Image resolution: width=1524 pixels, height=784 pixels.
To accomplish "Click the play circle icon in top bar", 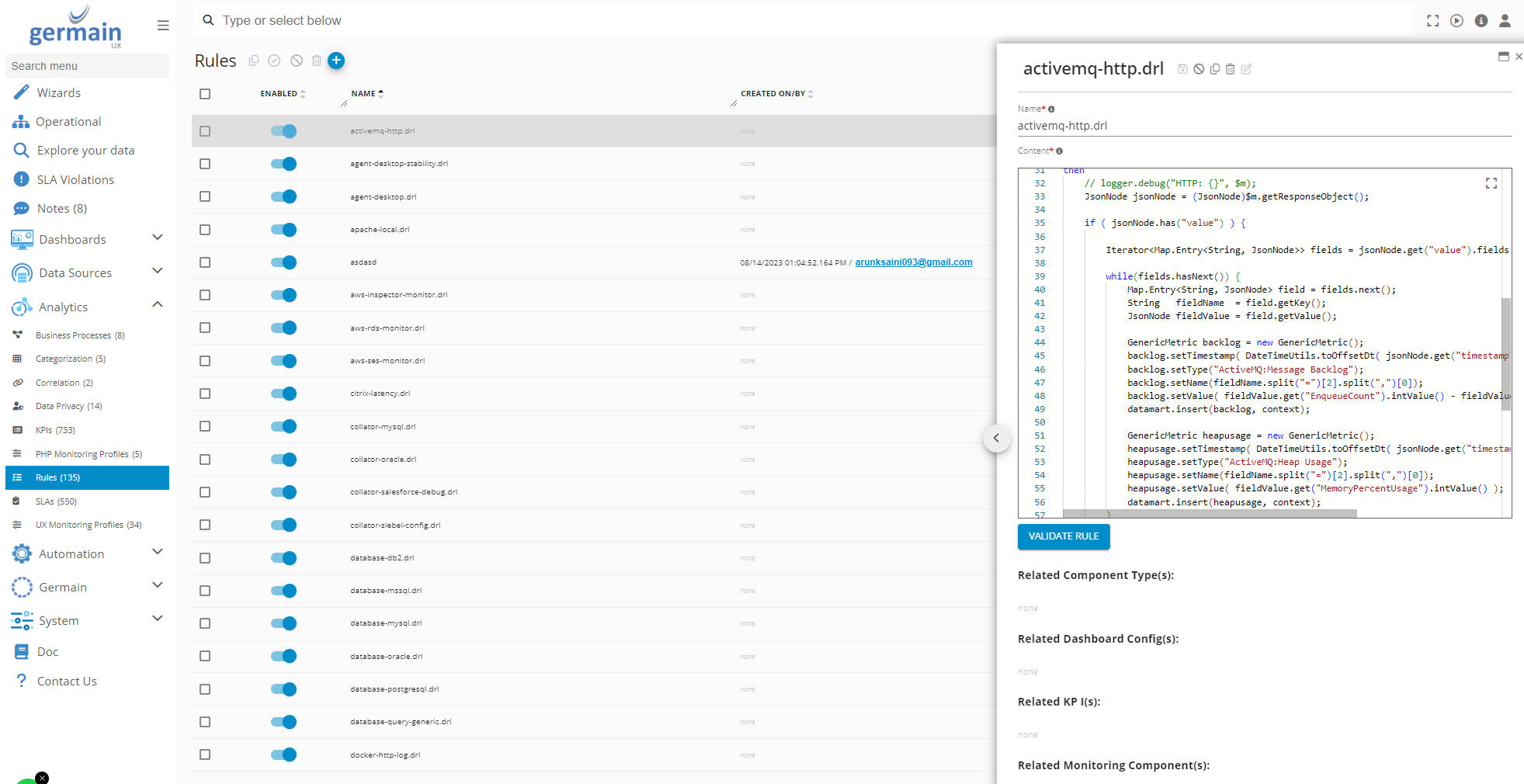I will (x=1456, y=21).
